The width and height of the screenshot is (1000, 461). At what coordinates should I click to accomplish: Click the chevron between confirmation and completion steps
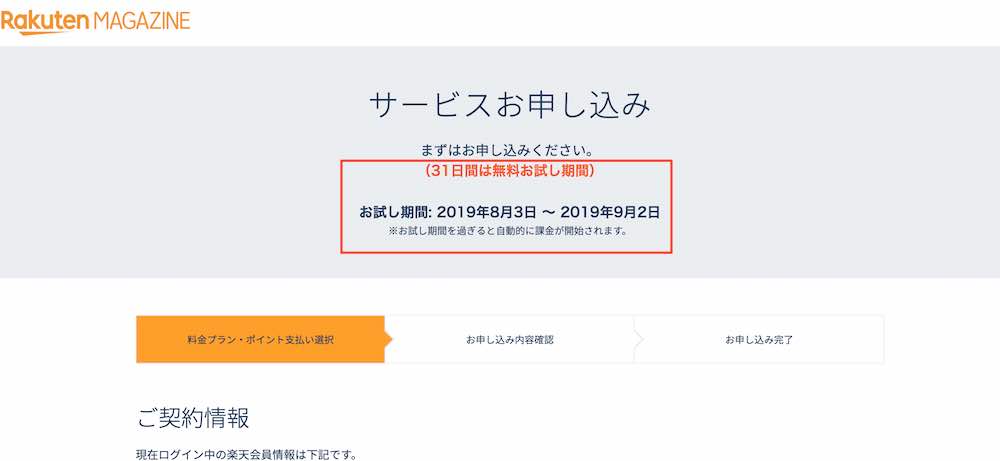click(638, 339)
